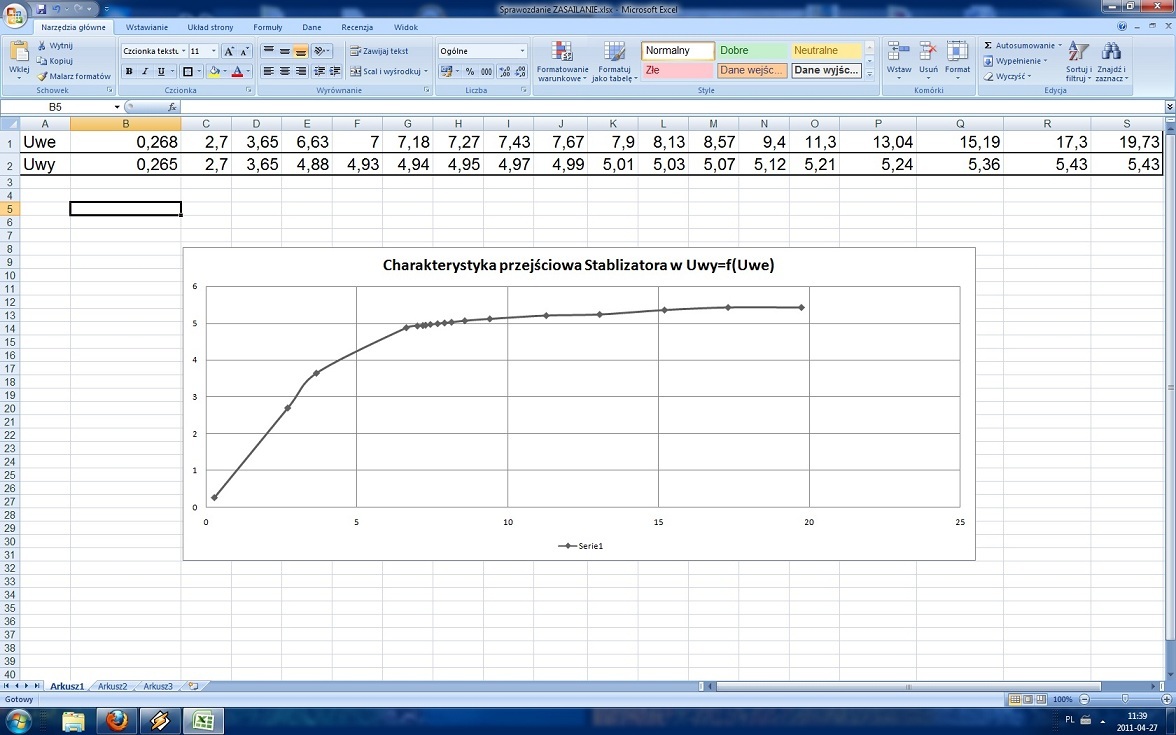Screen dimensions: 1176x735
Task: Switch to the Wstawianie ribbon tab
Action: coord(147,27)
